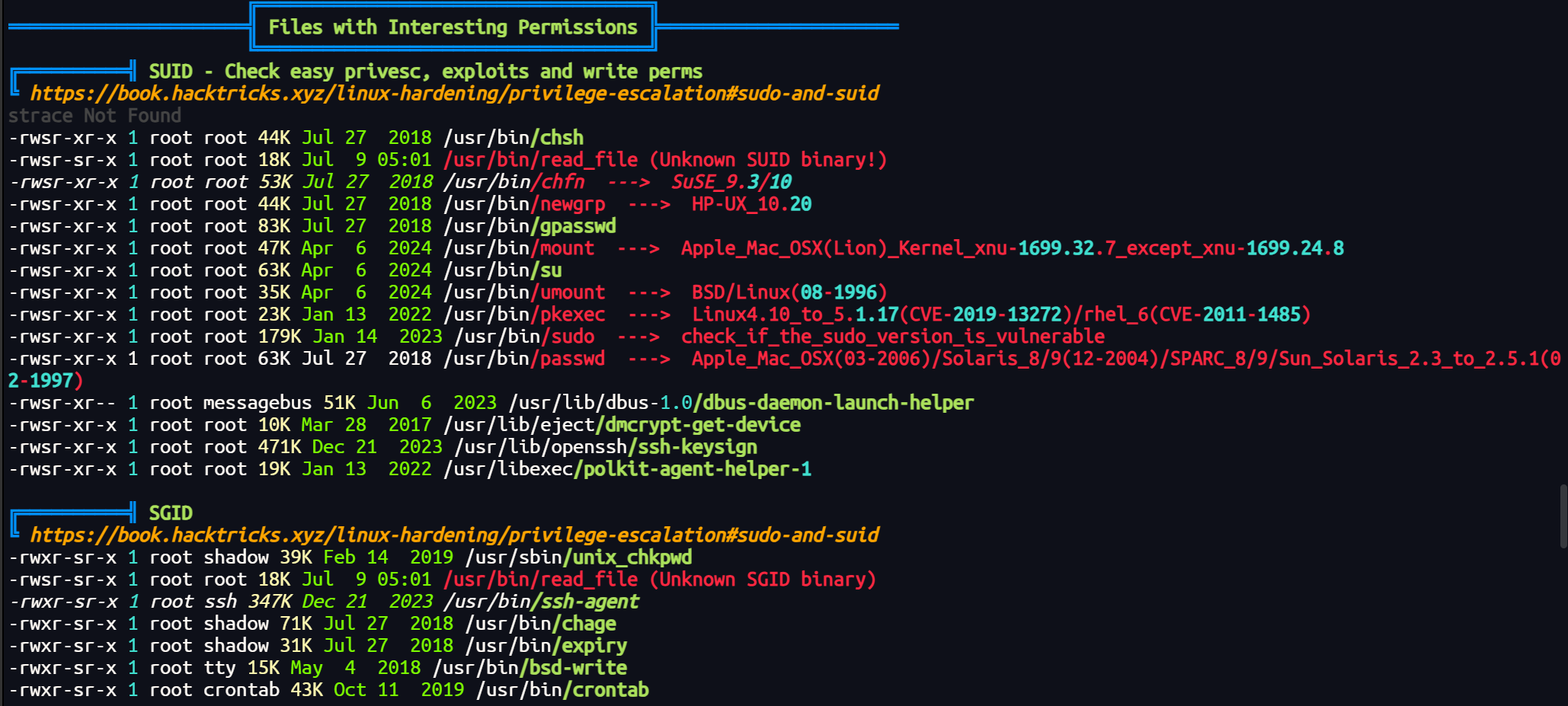Image resolution: width=1568 pixels, height=706 pixels.
Task: Click the /usr/bin/pkexec path
Action: [524, 315]
